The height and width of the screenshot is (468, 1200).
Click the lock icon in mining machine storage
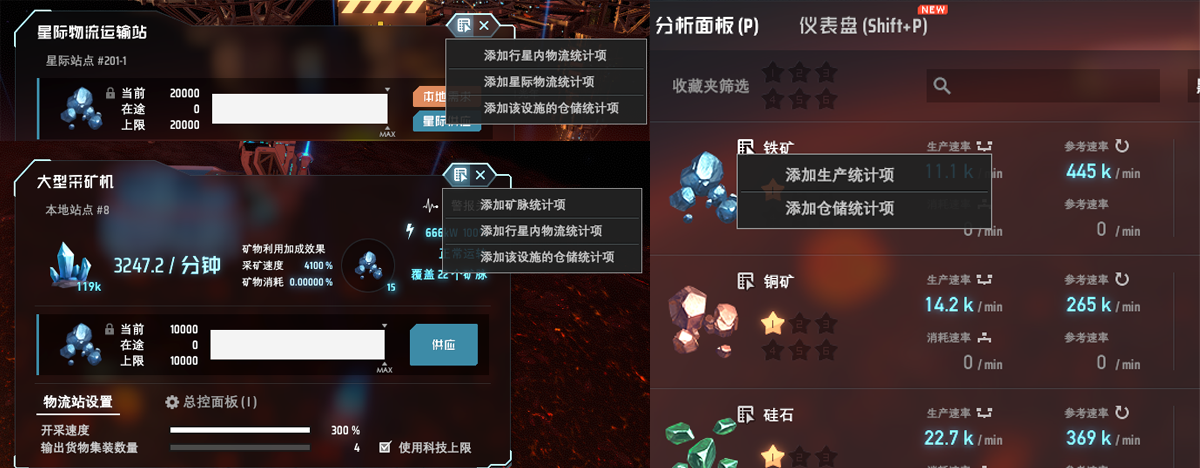coord(107,328)
